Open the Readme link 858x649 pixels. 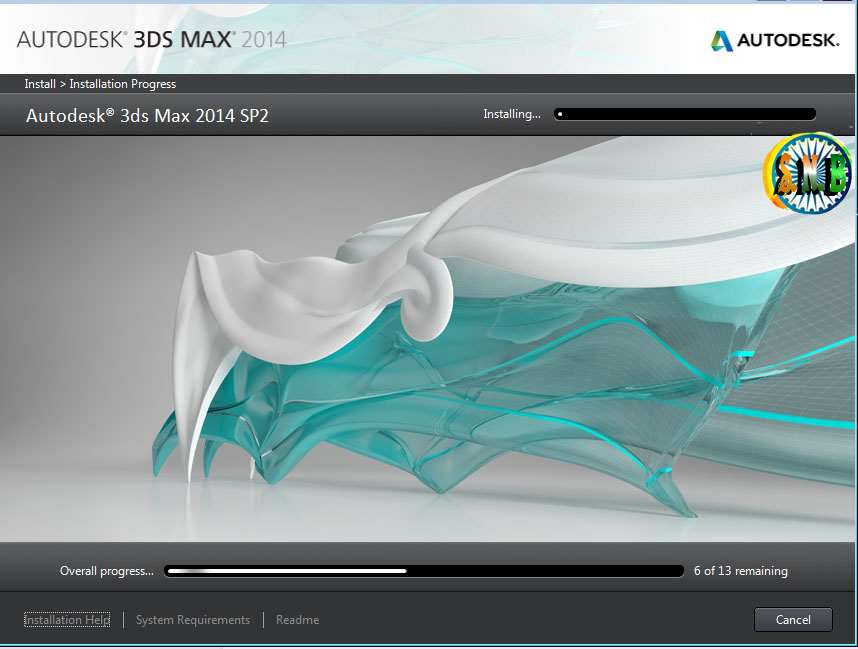tap(297, 619)
